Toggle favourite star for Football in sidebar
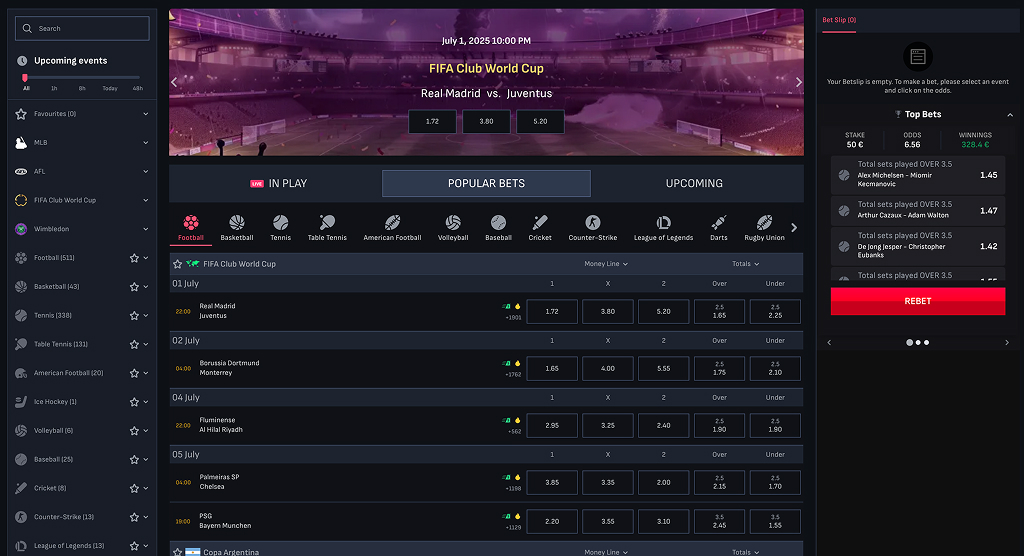Image resolution: width=1024 pixels, height=556 pixels. (x=134, y=258)
